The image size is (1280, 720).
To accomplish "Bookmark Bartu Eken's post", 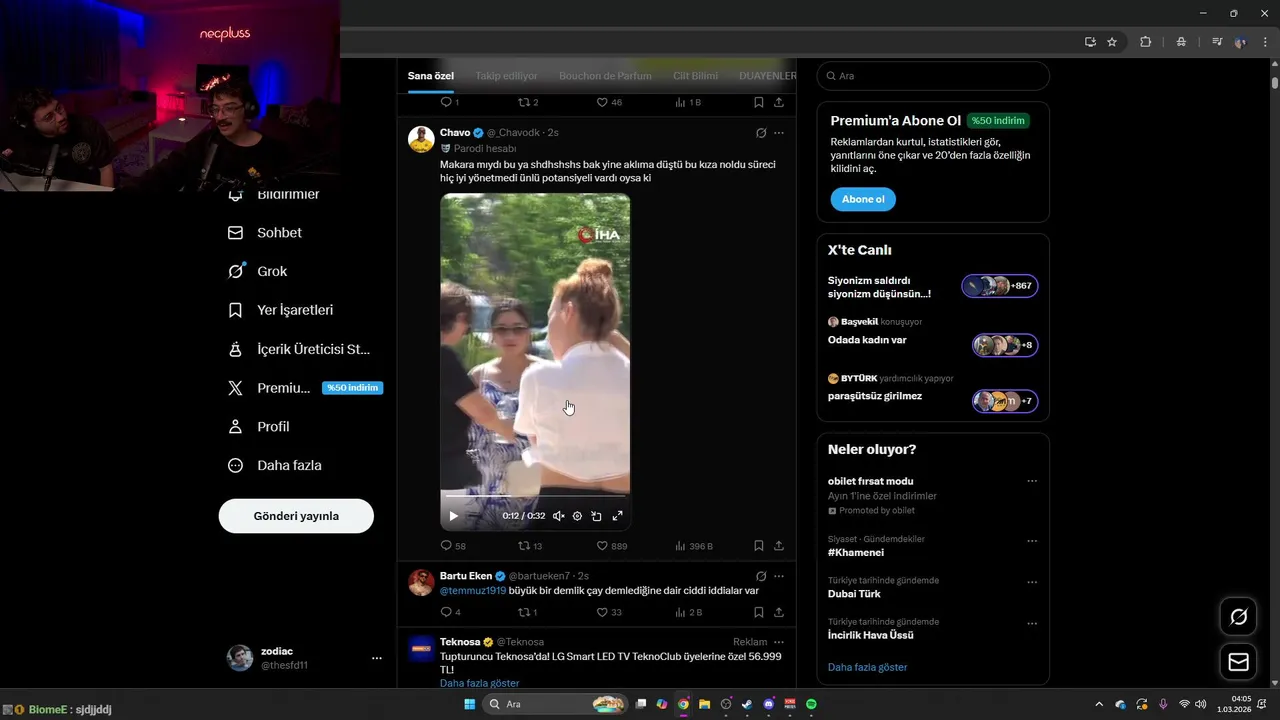I will (759, 612).
